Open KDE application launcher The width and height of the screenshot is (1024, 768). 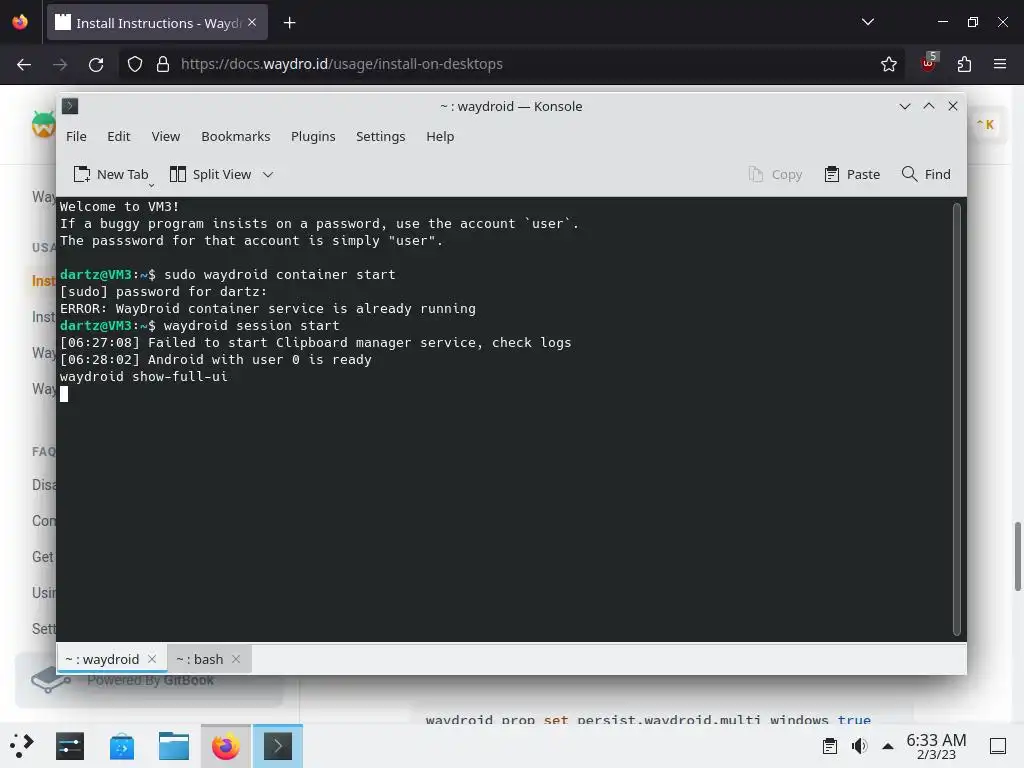[21, 746]
